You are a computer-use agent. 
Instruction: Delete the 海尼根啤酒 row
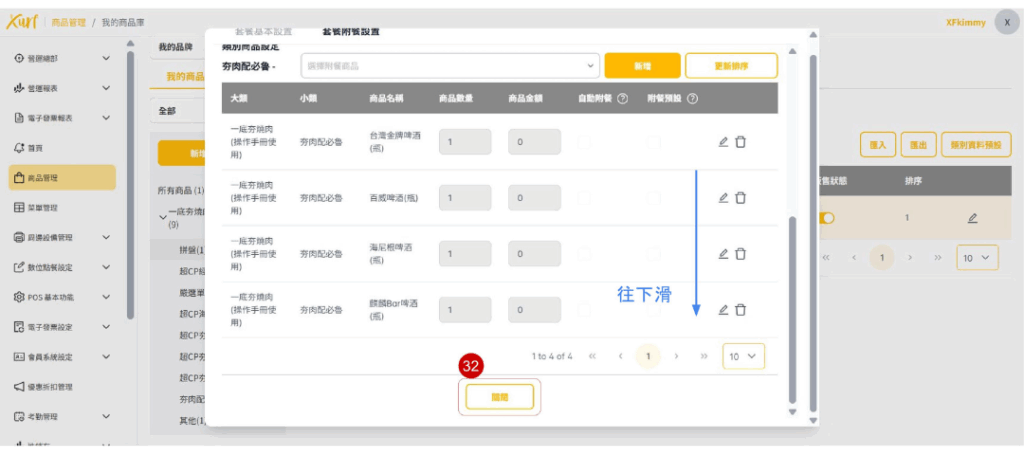740,254
